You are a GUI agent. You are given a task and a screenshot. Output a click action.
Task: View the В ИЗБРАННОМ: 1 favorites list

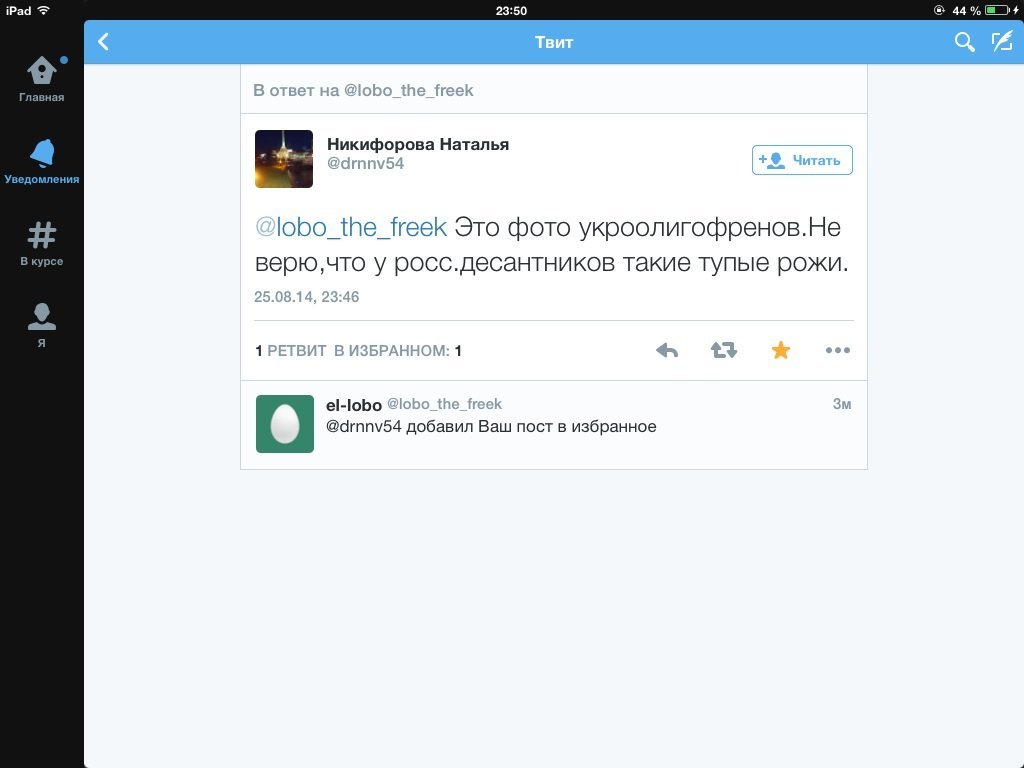click(398, 351)
